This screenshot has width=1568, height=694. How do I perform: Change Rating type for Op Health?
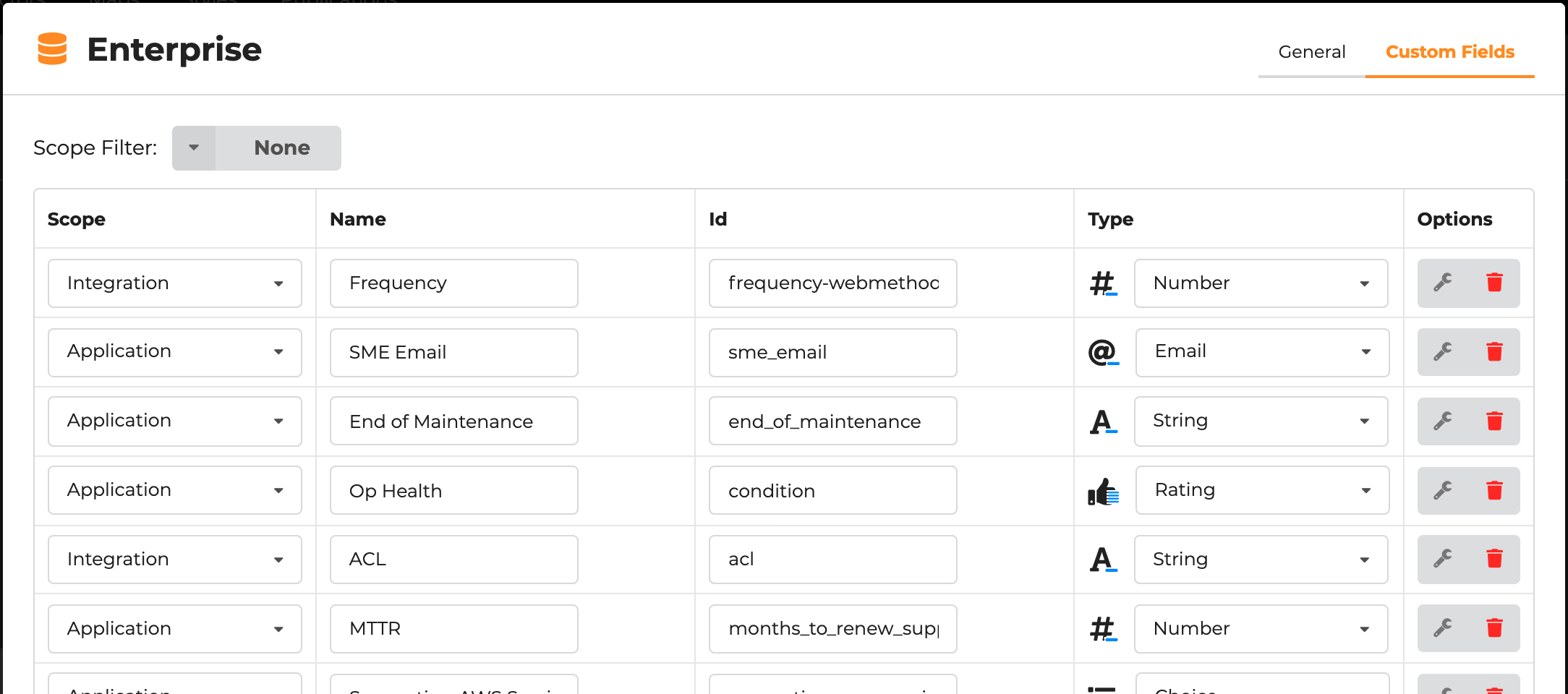(1262, 491)
